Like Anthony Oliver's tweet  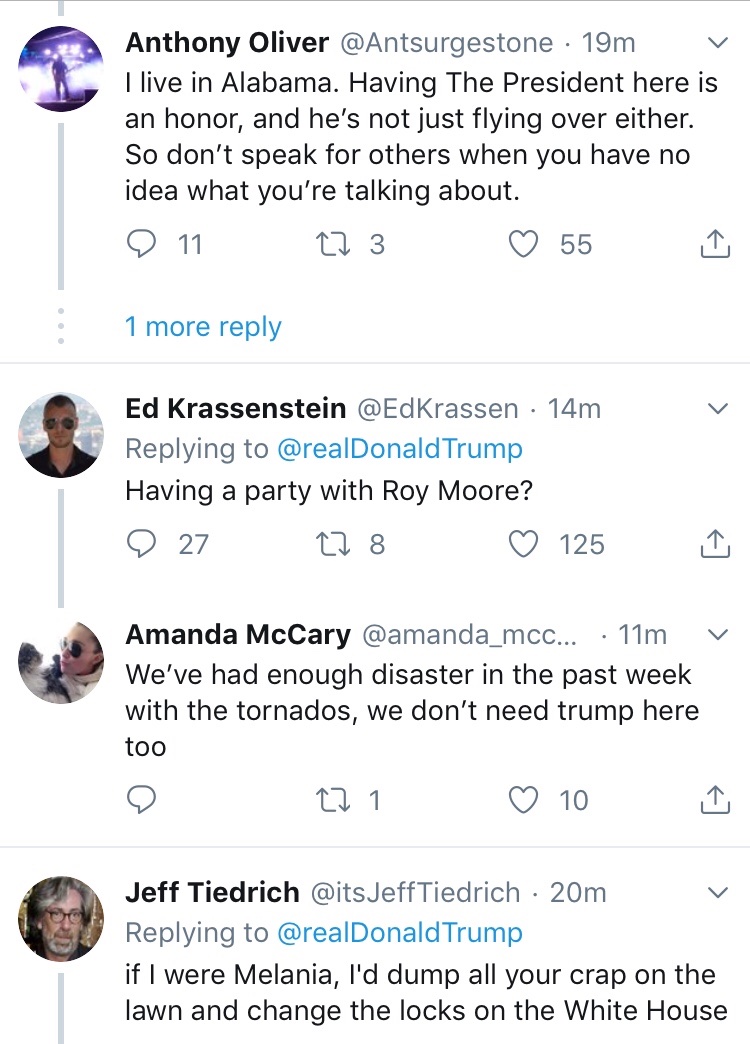(x=524, y=244)
